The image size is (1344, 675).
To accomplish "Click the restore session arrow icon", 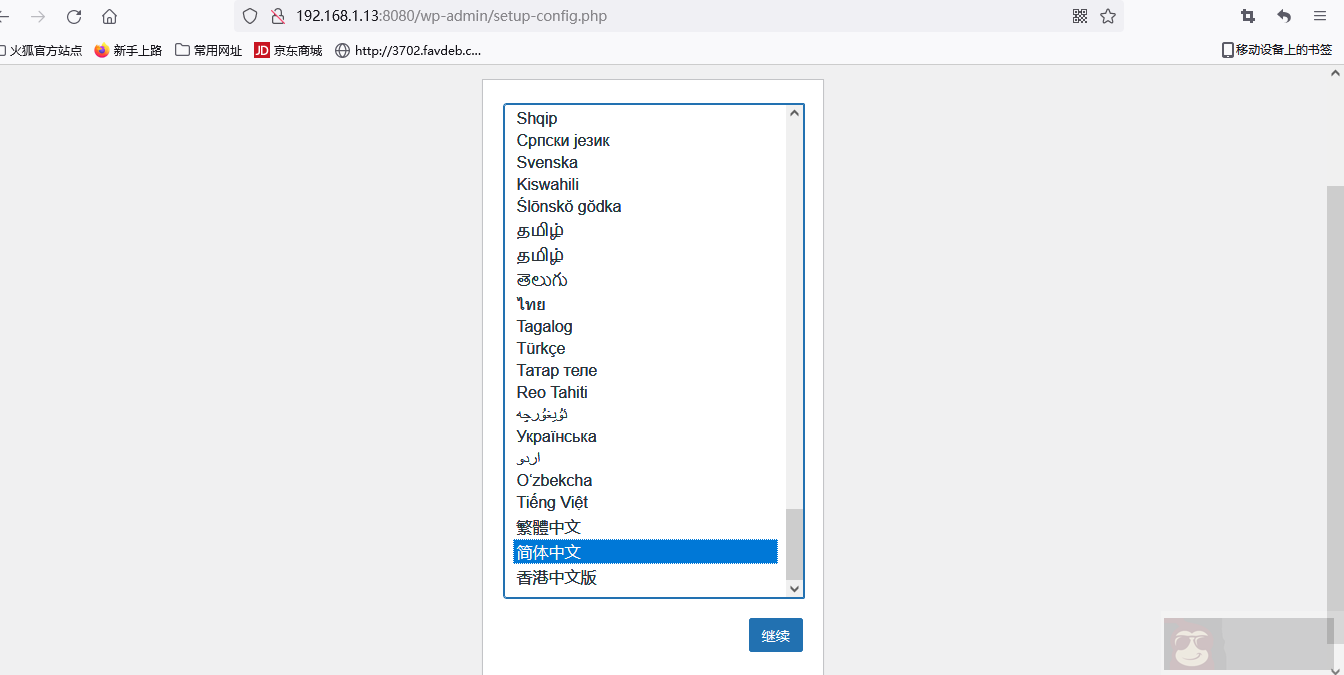I will click(x=1283, y=16).
